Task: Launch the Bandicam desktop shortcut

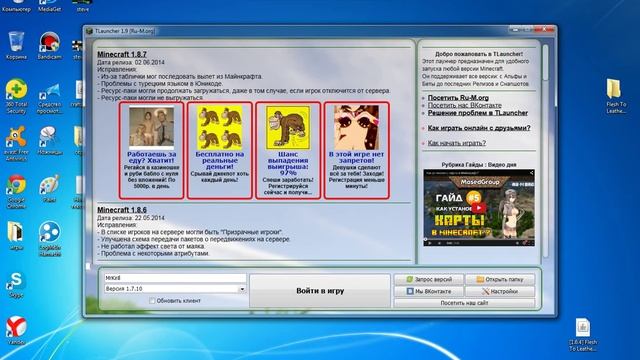Action: [x=49, y=45]
